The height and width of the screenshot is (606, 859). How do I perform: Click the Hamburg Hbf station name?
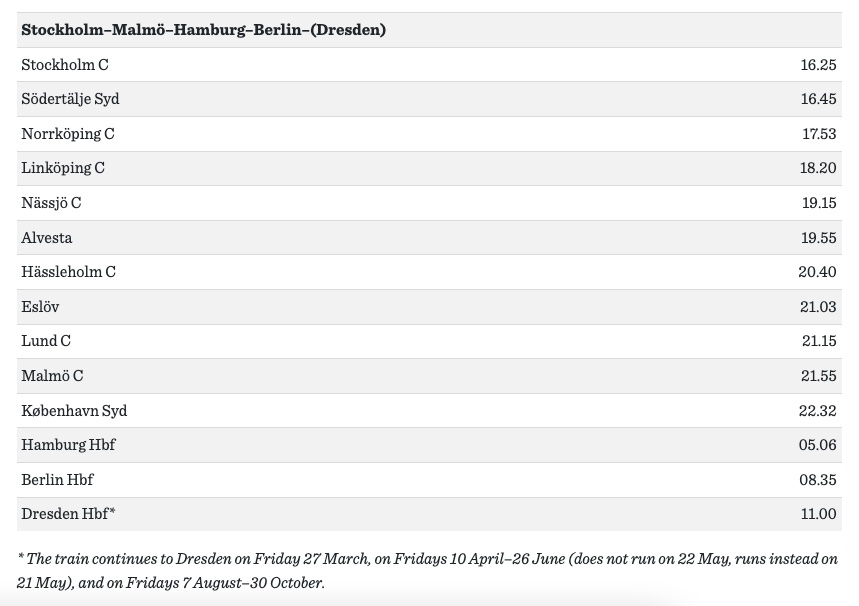(x=69, y=444)
